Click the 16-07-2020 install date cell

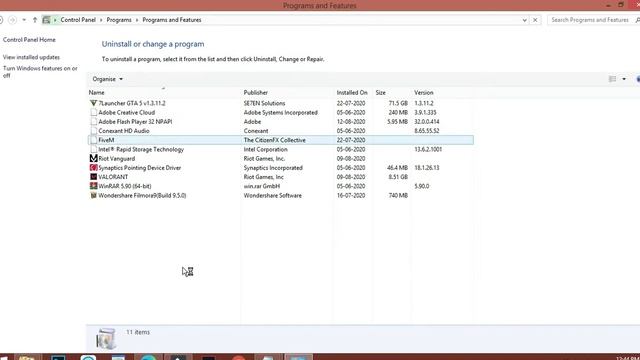(x=351, y=196)
